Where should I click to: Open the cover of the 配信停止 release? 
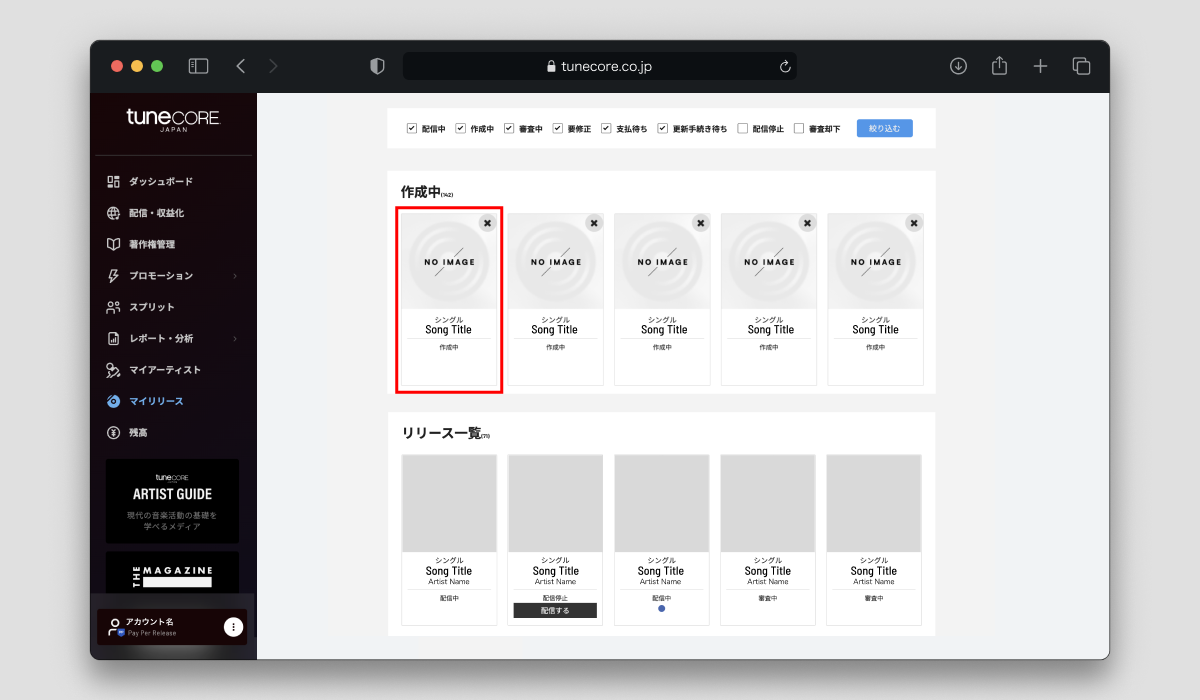pos(555,503)
